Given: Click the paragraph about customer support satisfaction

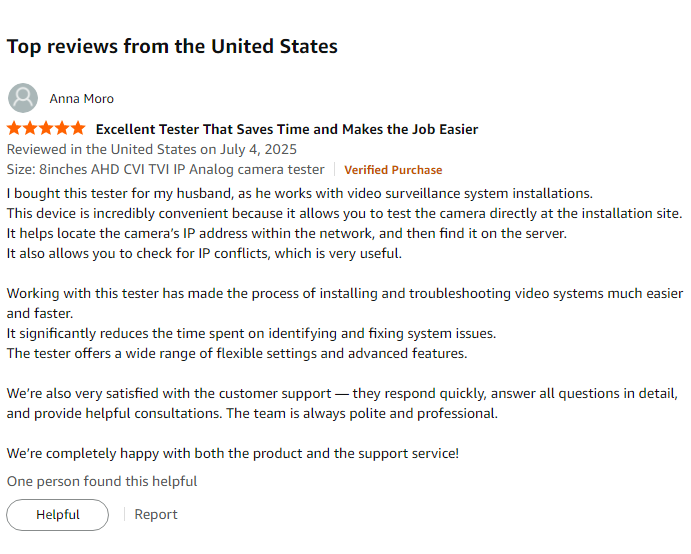Looking at the screenshot, I should [342, 403].
